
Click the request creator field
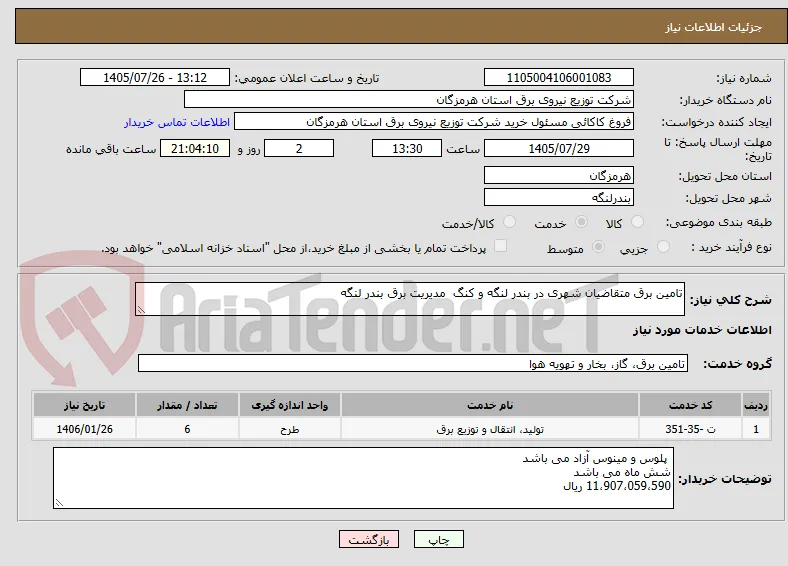[x=434, y=122]
